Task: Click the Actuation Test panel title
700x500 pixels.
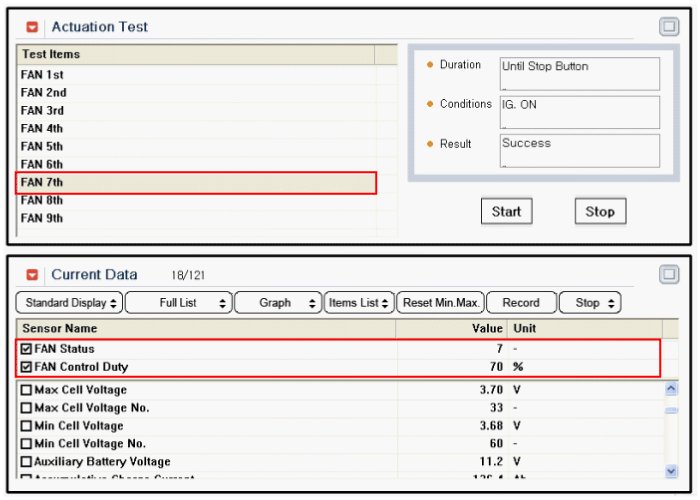Action: [x=100, y=27]
